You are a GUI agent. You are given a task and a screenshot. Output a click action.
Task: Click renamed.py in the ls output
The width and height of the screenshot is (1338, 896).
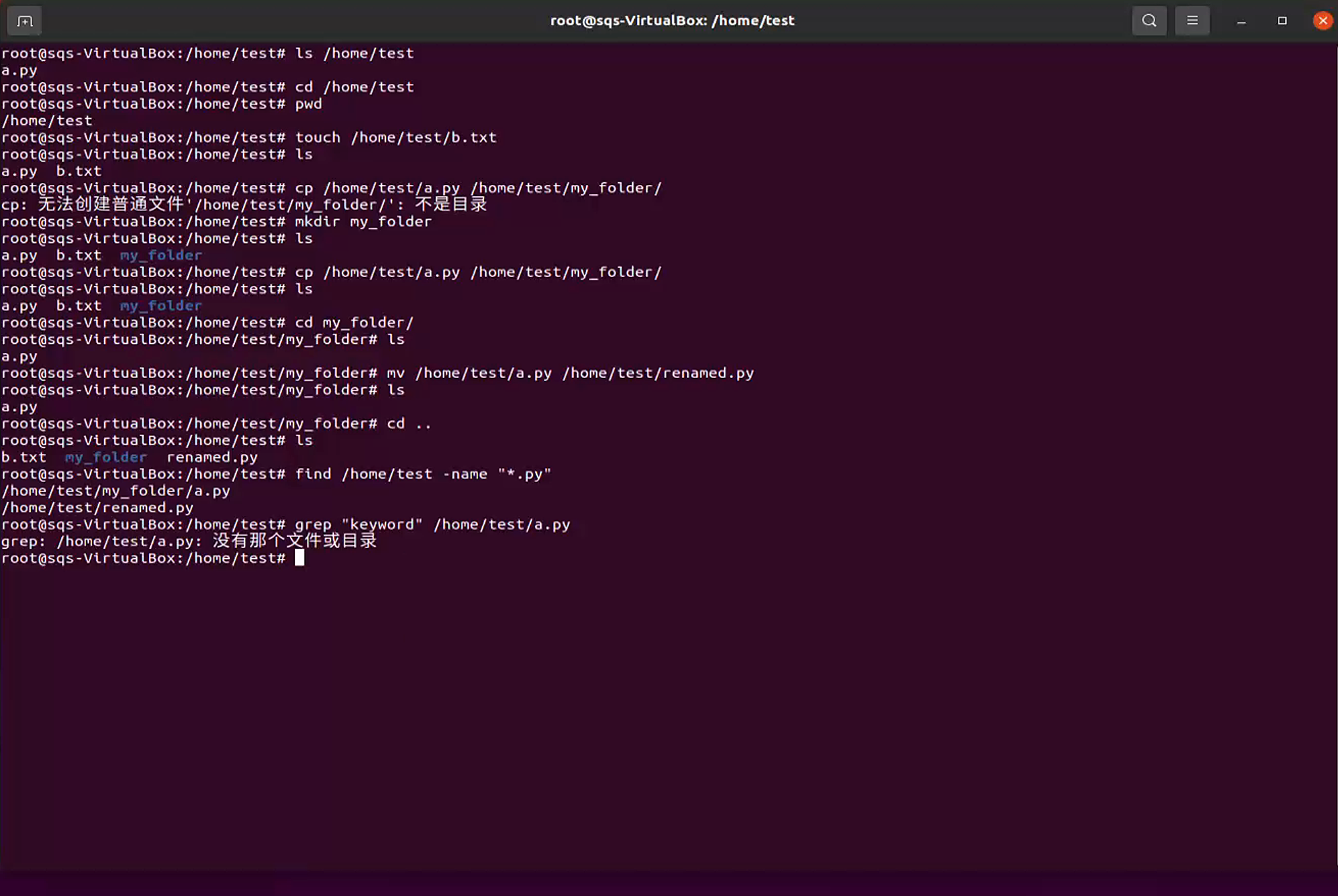(212, 457)
